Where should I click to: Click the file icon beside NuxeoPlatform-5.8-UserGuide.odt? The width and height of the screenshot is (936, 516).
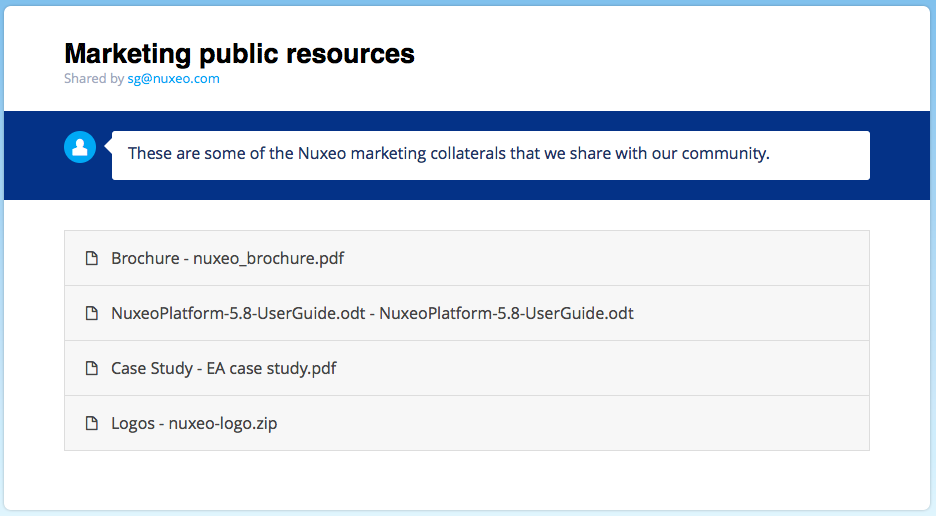(91, 313)
